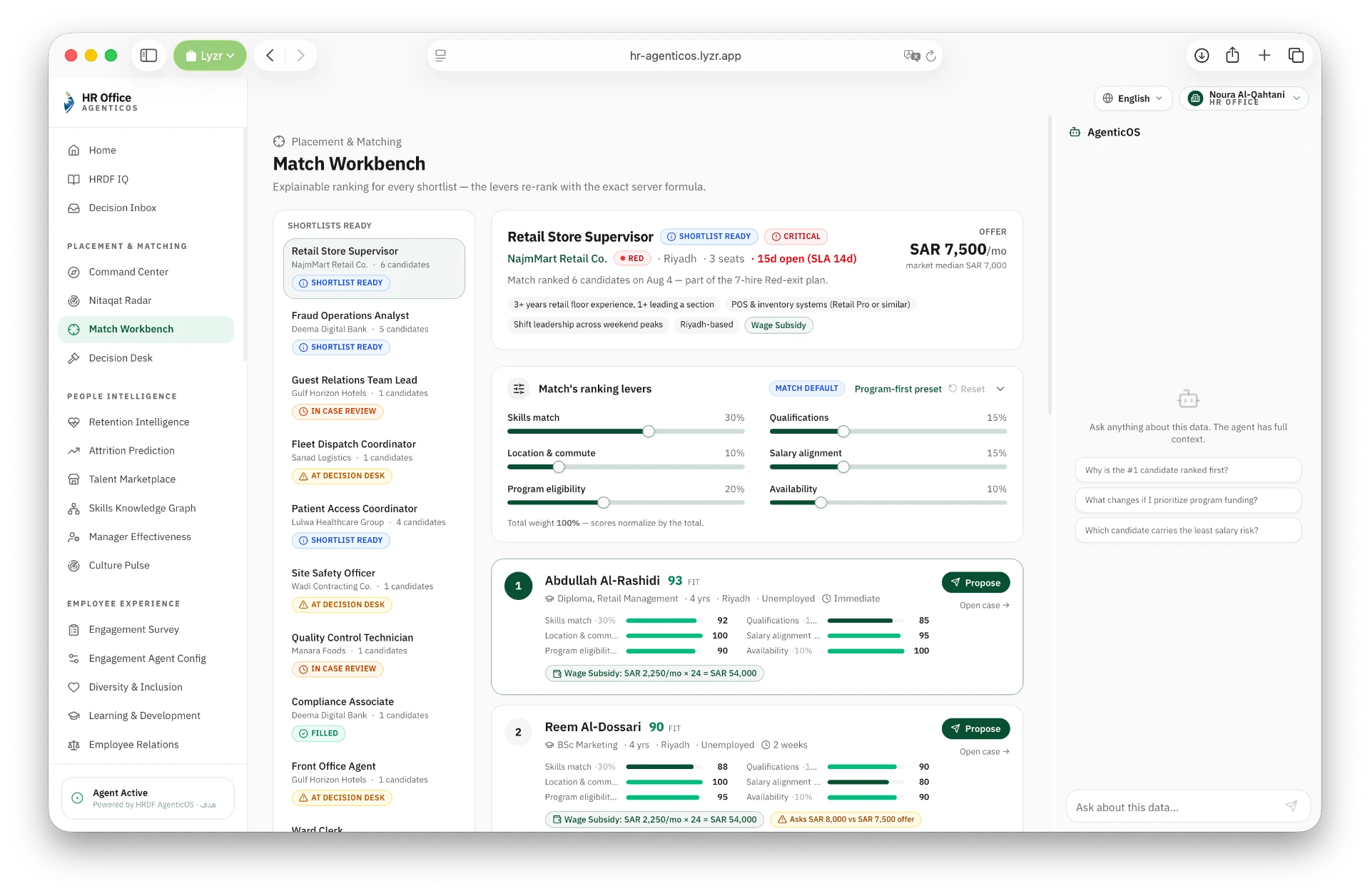
Task: Click 'Why is the #1 candidate ranked first?'
Action: point(1188,470)
